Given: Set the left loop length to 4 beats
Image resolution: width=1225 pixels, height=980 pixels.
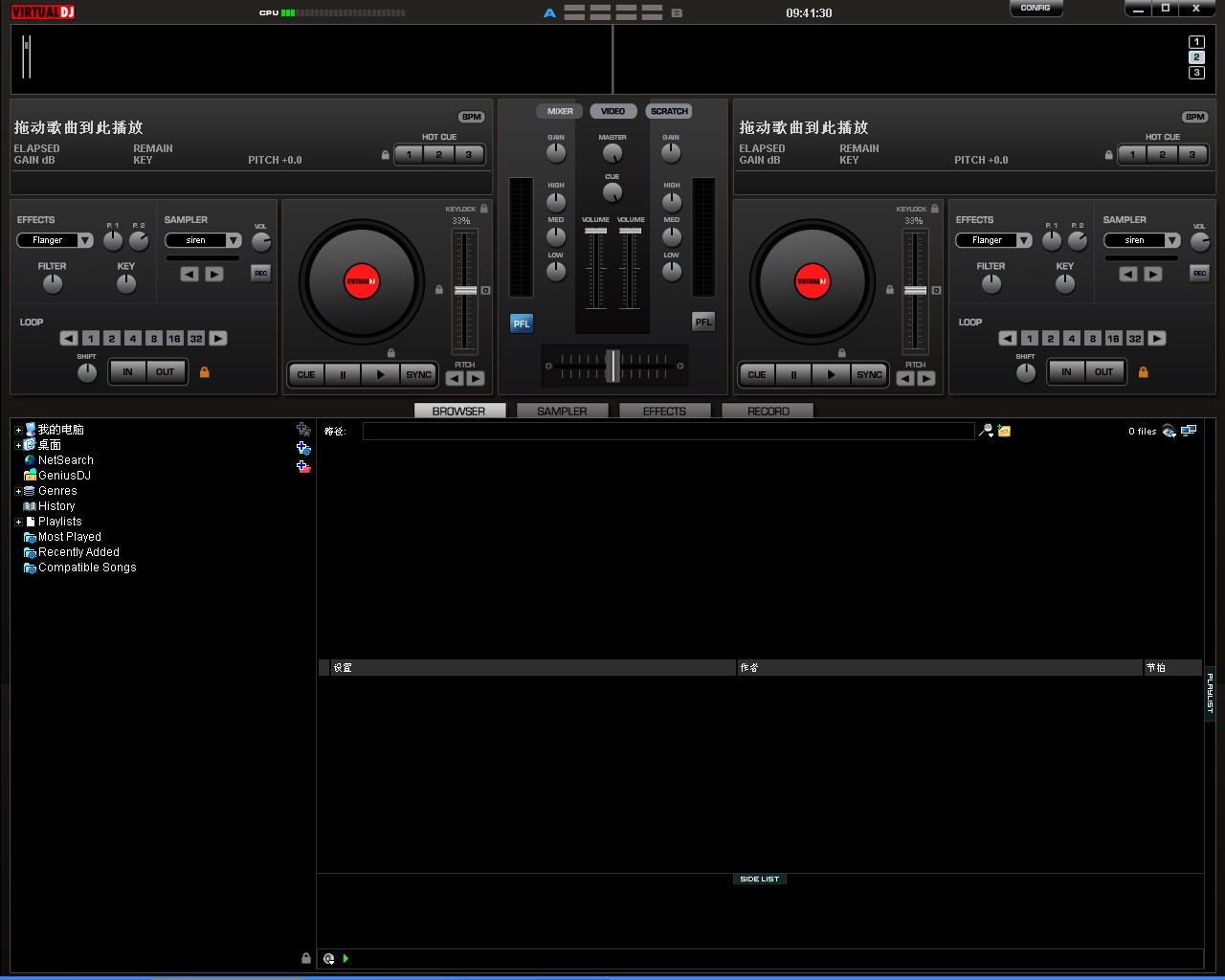Looking at the screenshot, I should click(x=132, y=338).
